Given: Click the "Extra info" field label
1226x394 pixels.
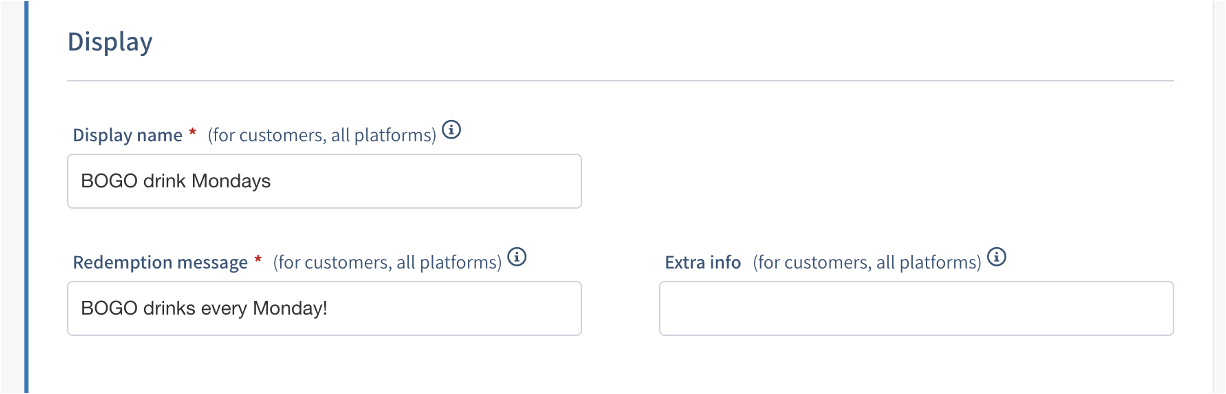Looking at the screenshot, I should 703,262.
